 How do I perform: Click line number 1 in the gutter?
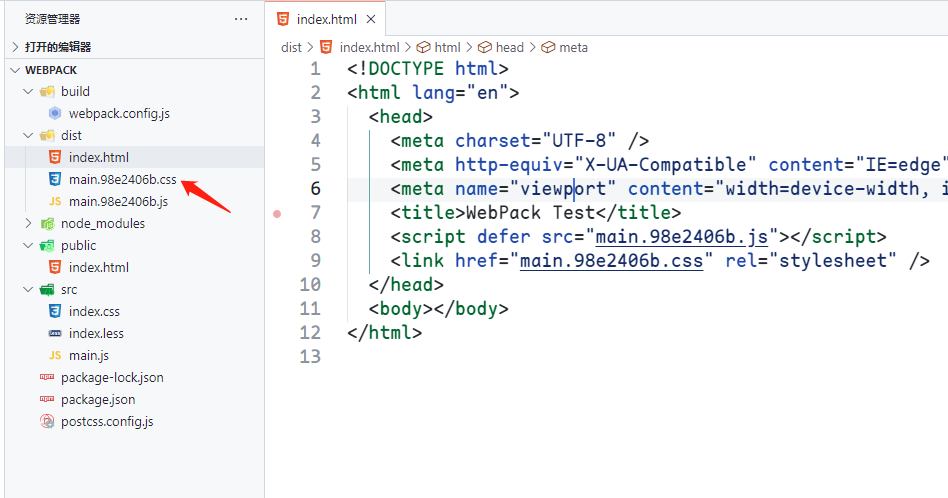pos(316,69)
